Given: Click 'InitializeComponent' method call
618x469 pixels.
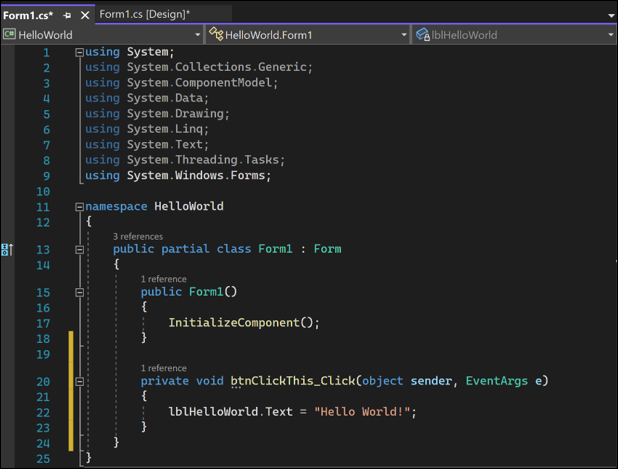Looking at the screenshot, I should click(x=234, y=323).
